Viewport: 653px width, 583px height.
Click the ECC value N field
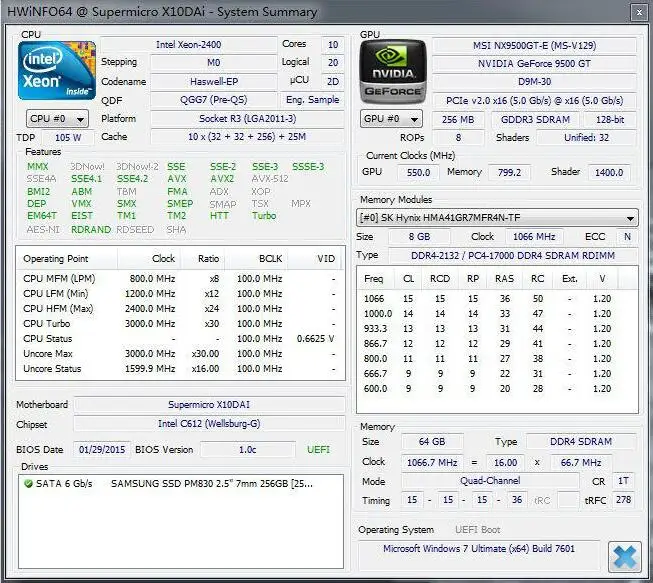click(627, 237)
